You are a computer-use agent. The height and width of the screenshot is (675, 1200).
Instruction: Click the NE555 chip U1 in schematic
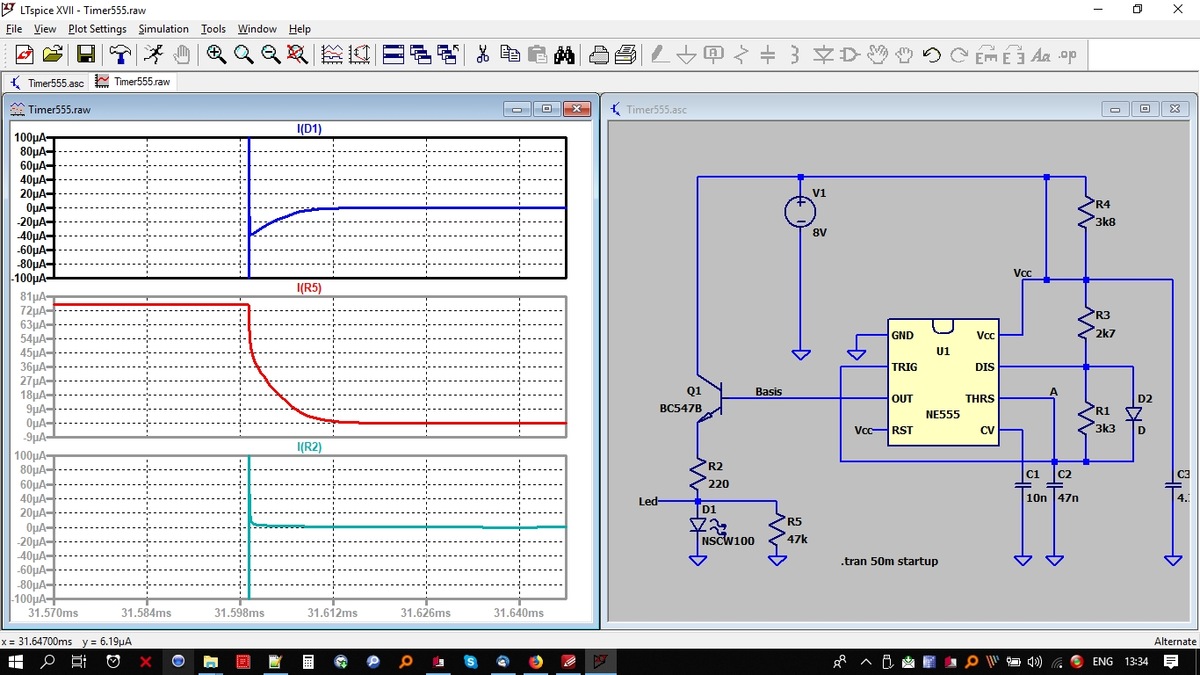coord(943,383)
